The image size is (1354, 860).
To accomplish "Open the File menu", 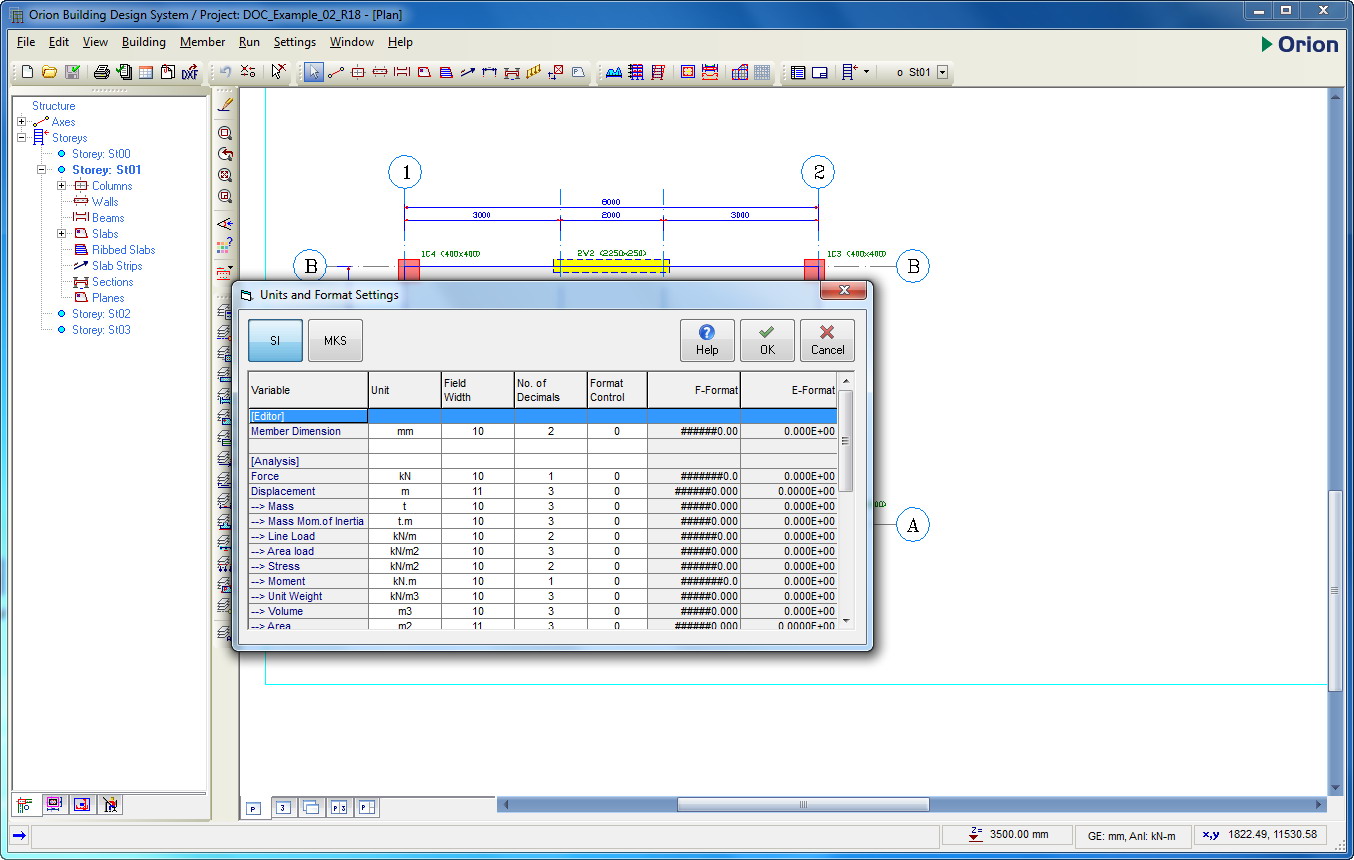I will coord(26,42).
